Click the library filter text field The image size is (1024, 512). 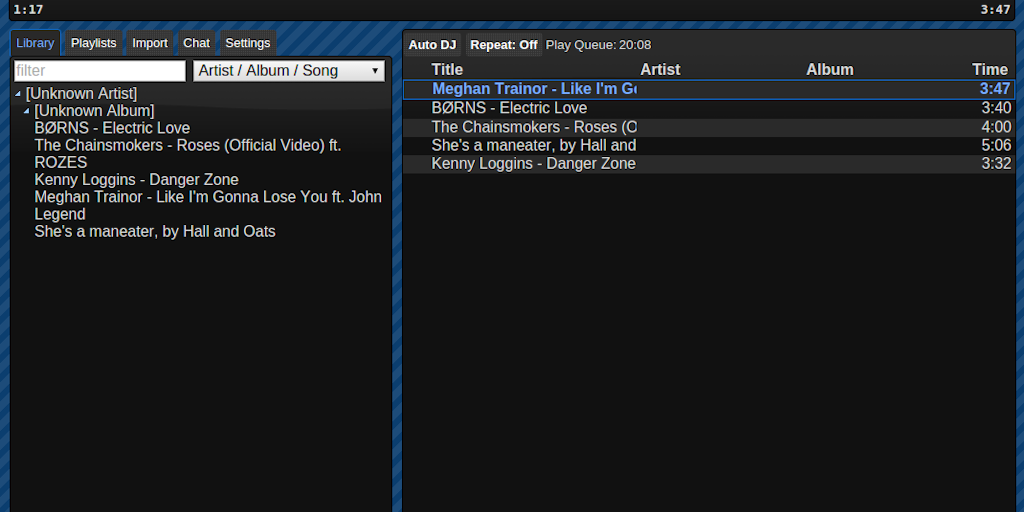coord(101,71)
